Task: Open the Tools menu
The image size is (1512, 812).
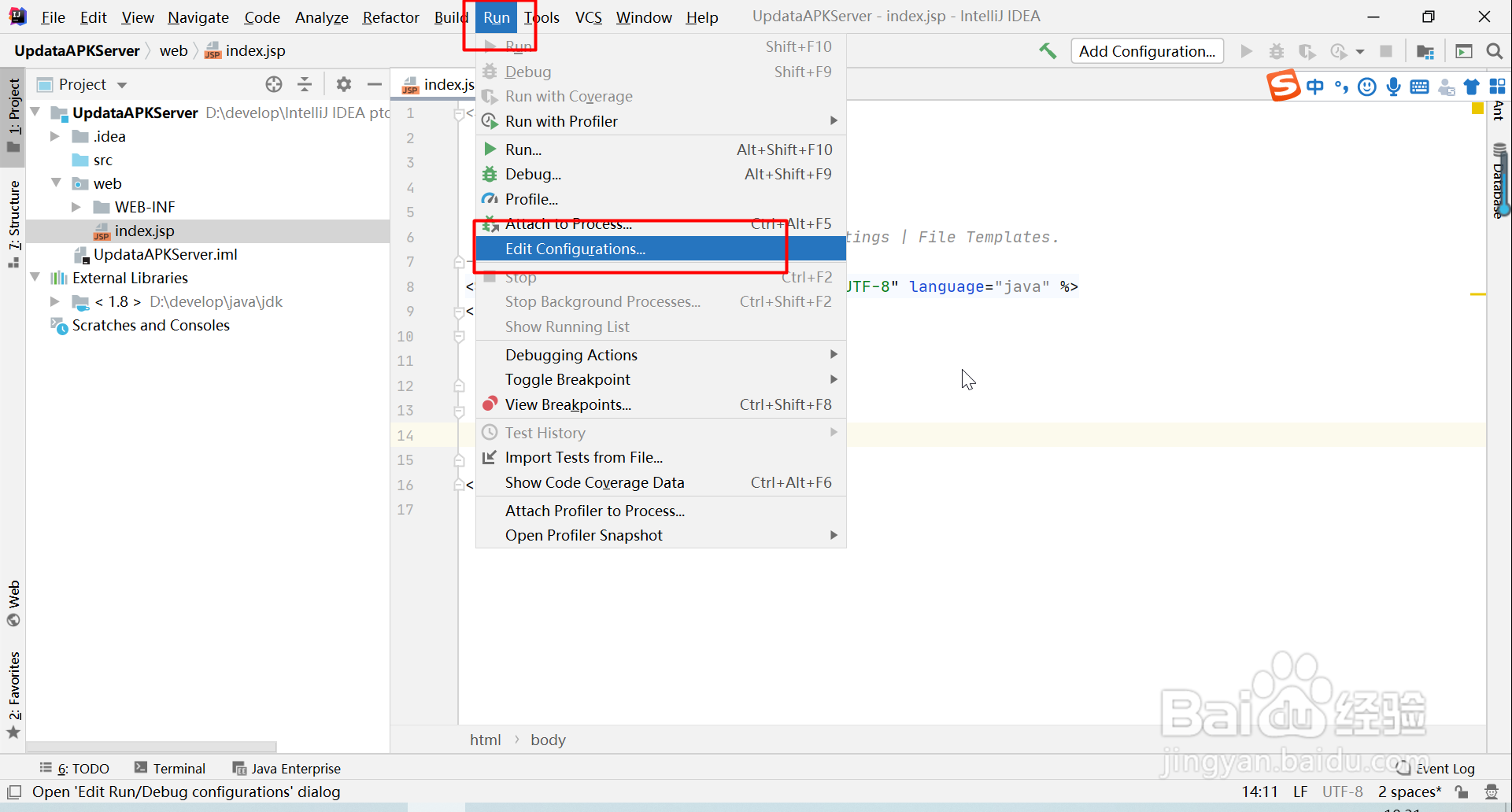Action: (542, 17)
